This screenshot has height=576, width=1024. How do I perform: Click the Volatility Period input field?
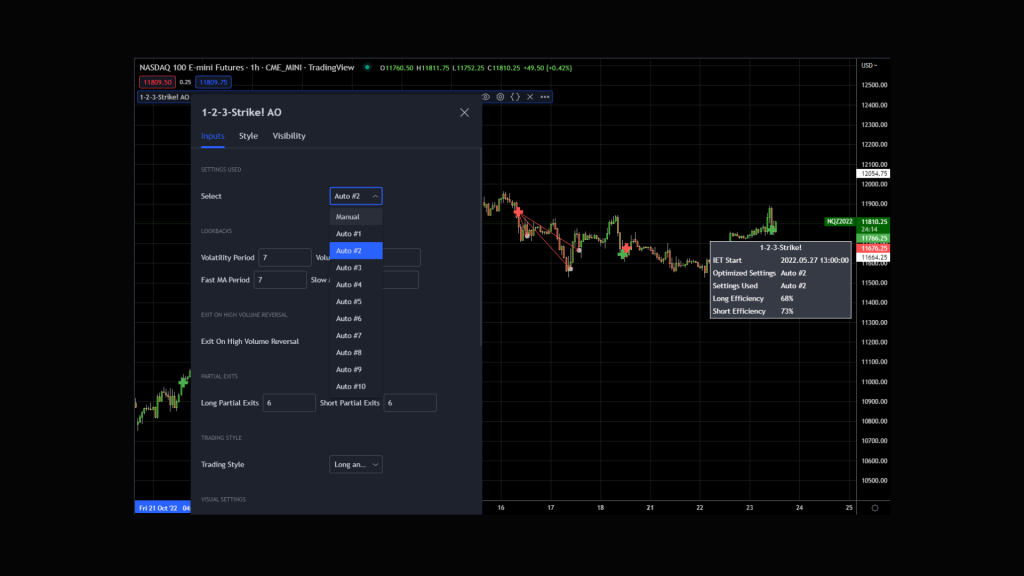[285, 257]
